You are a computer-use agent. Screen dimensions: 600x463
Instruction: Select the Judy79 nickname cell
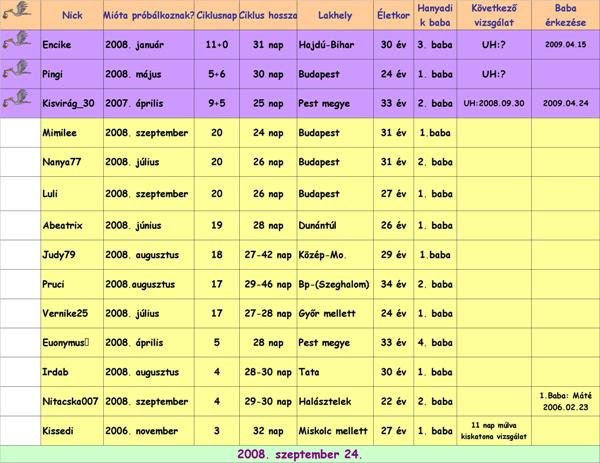point(61,254)
